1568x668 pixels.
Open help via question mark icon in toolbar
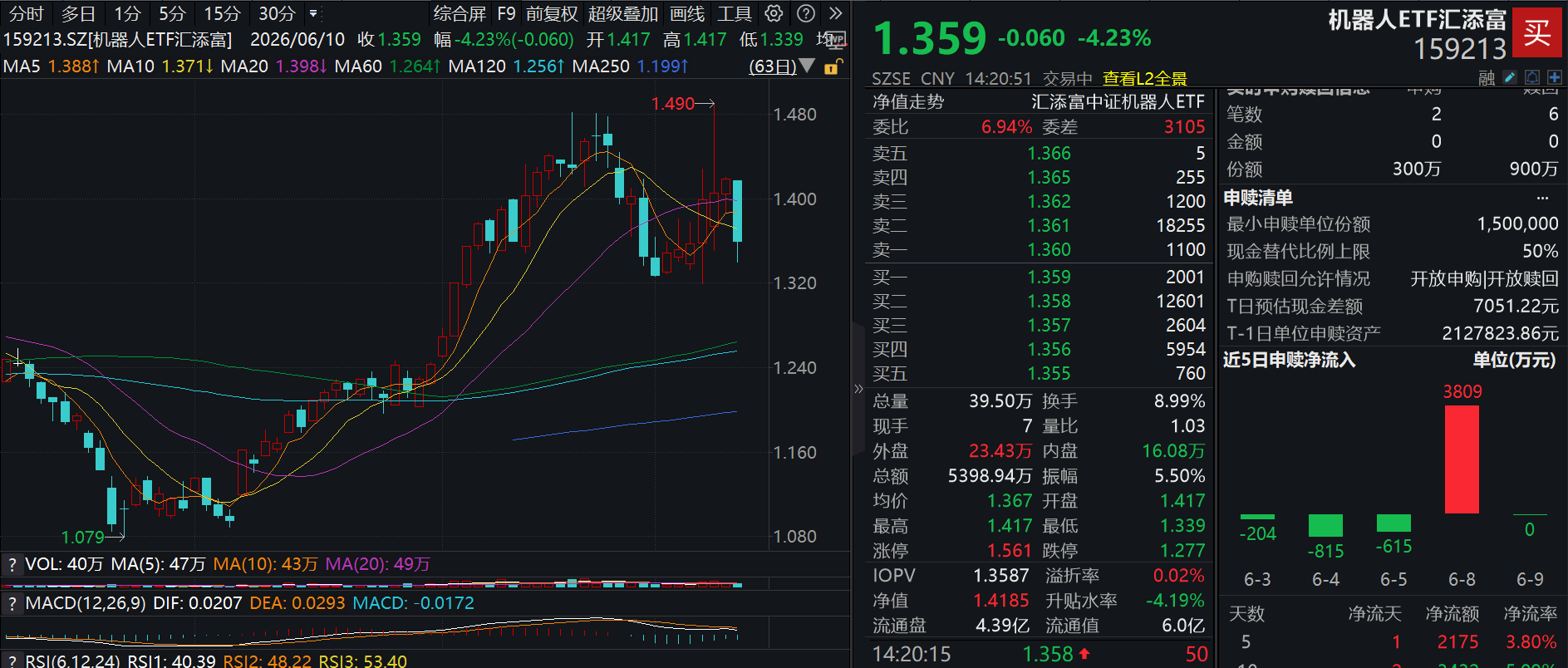click(805, 13)
